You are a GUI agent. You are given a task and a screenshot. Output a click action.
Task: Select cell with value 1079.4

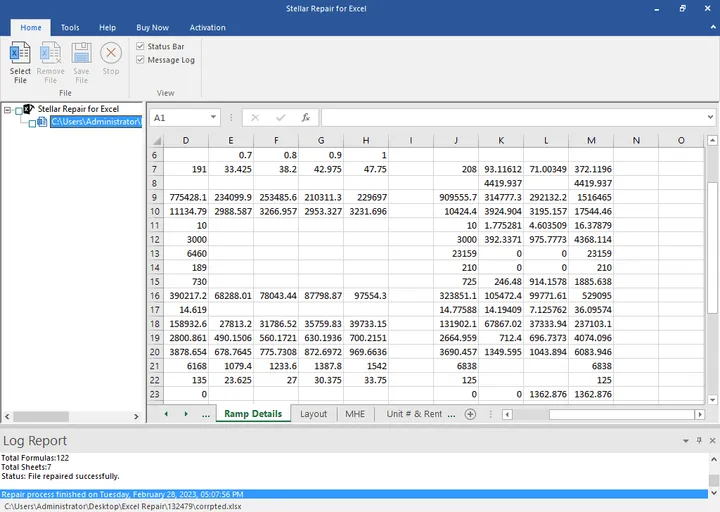(x=231, y=366)
